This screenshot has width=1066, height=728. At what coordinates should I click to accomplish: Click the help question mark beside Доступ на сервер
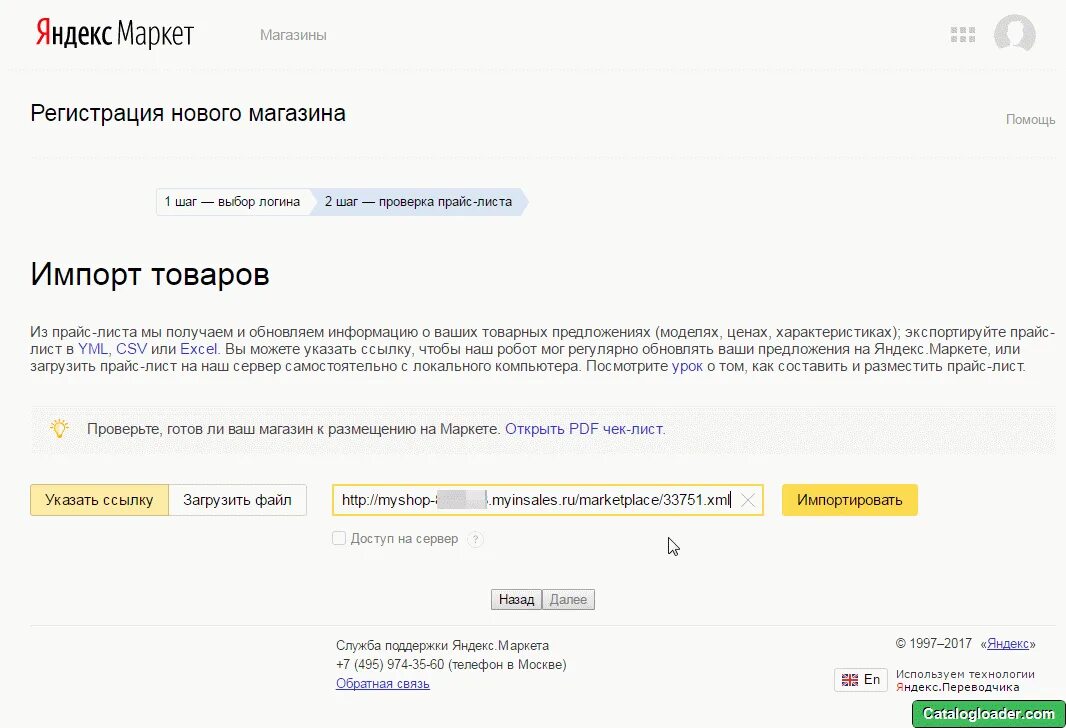coord(476,539)
